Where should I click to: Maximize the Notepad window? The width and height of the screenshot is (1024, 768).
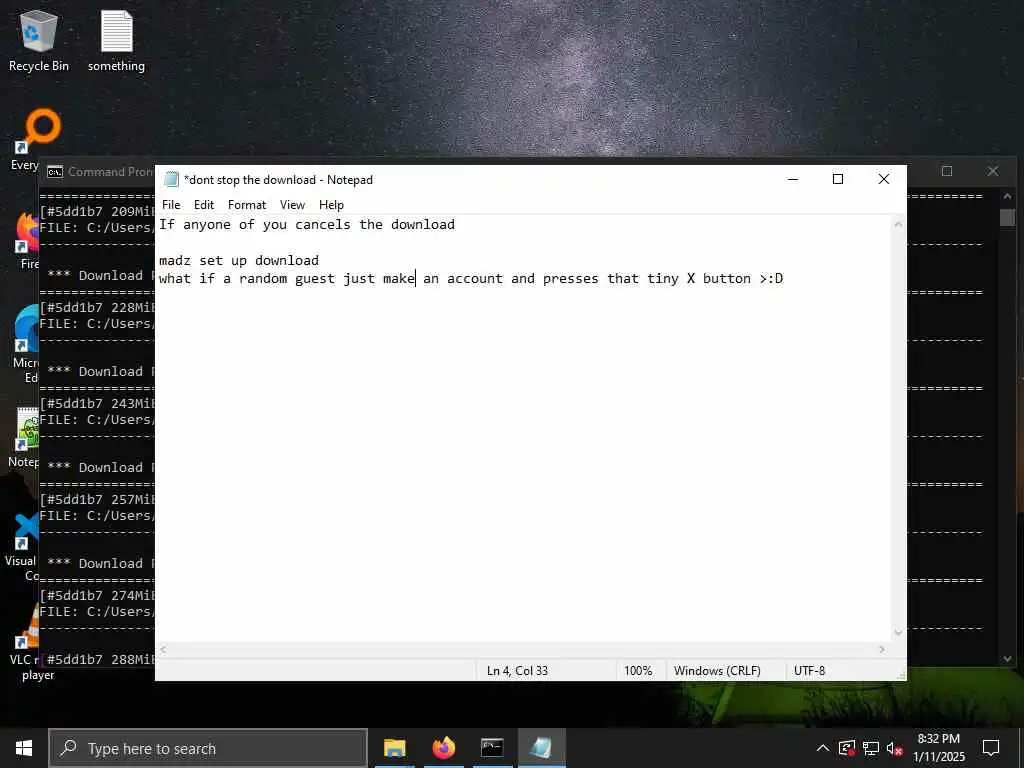point(838,179)
